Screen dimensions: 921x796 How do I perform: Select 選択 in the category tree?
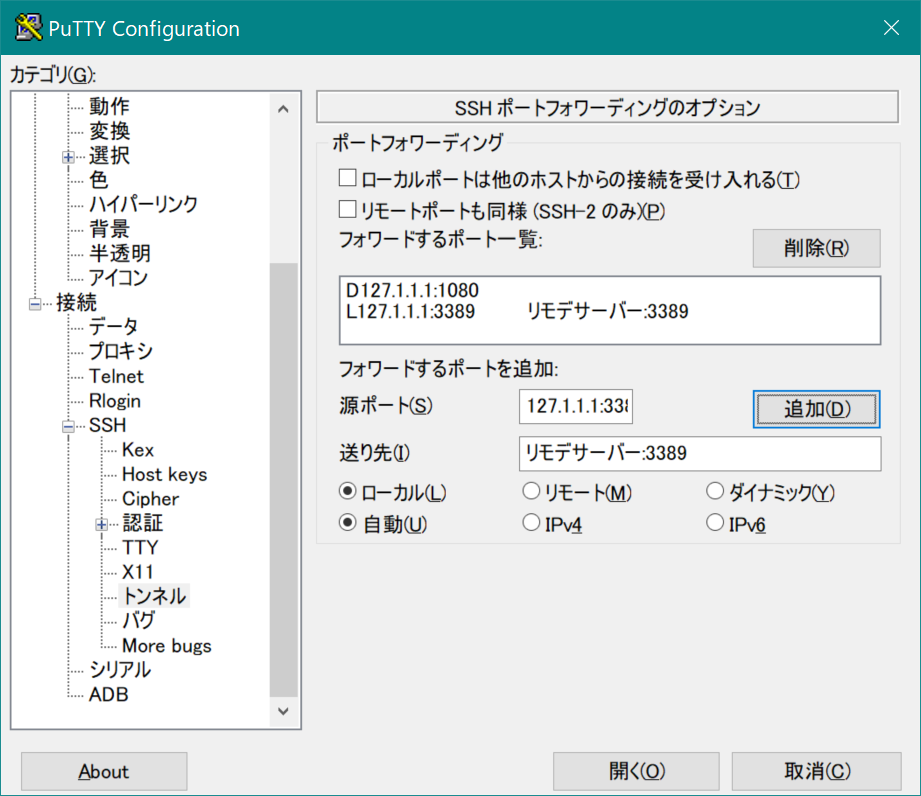pos(109,156)
